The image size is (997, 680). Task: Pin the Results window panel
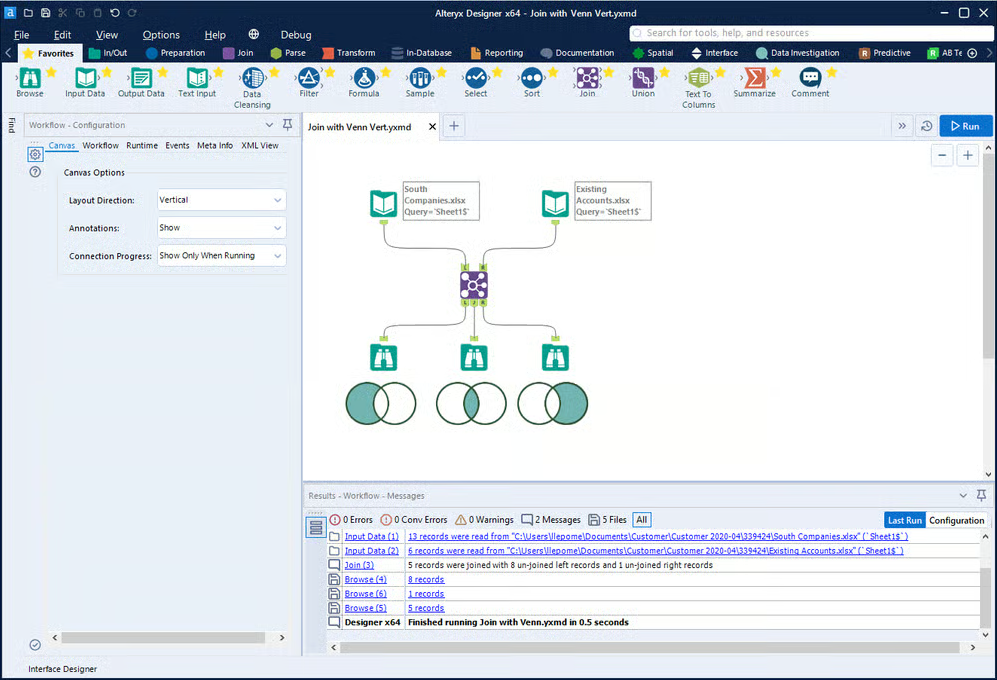pos(981,495)
